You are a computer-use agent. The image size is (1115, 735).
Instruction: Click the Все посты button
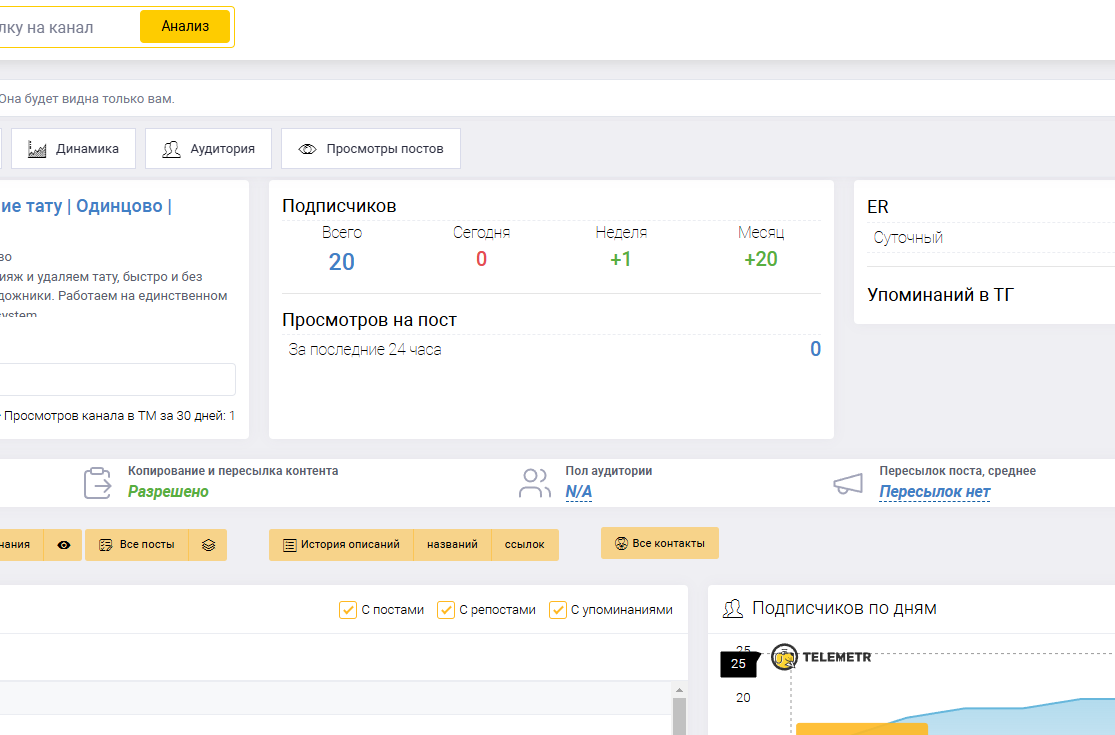tap(137, 545)
